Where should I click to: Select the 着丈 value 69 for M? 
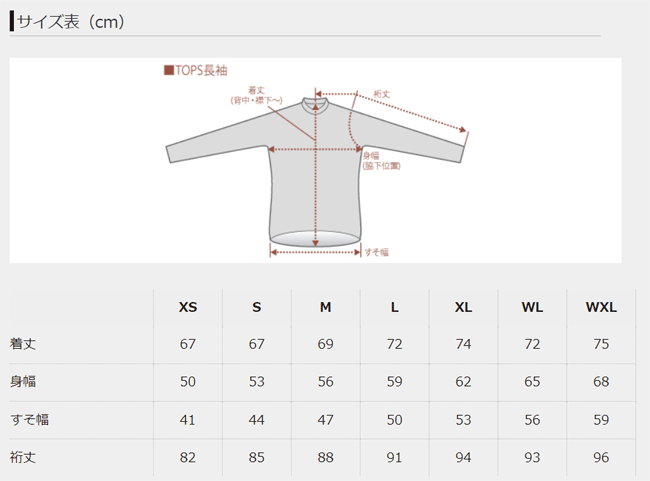click(325, 344)
